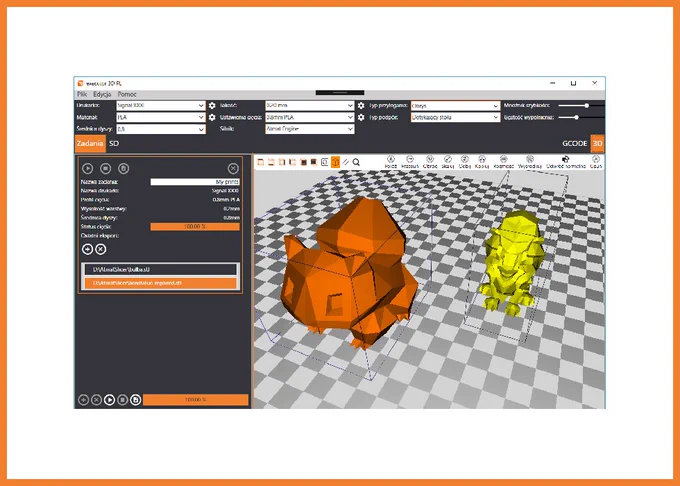The width and height of the screenshot is (680, 486).
Task: Select the yellow model in the viewport
Action: [x=512, y=262]
